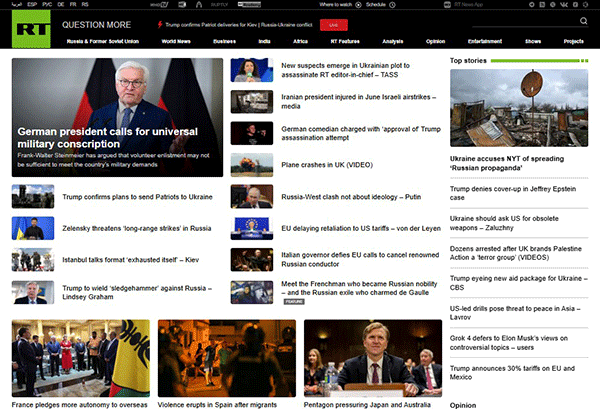Open the Schedule link
Viewport: 600px width, 409px height.
(x=376, y=5)
